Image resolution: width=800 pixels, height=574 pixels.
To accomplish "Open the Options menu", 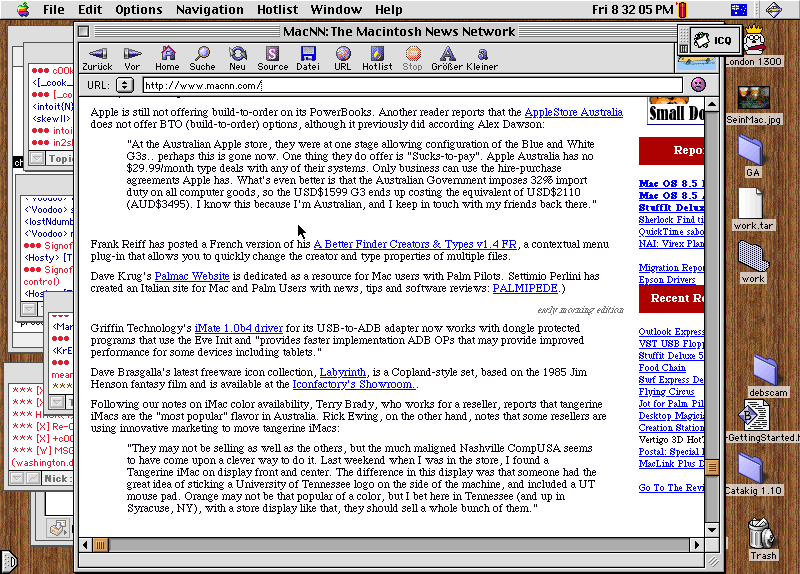I will pos(138,10).
